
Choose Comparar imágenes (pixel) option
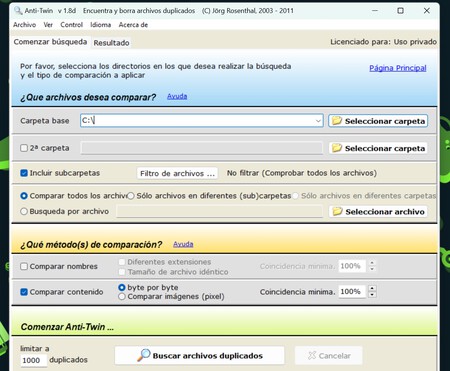click(122, 296)
